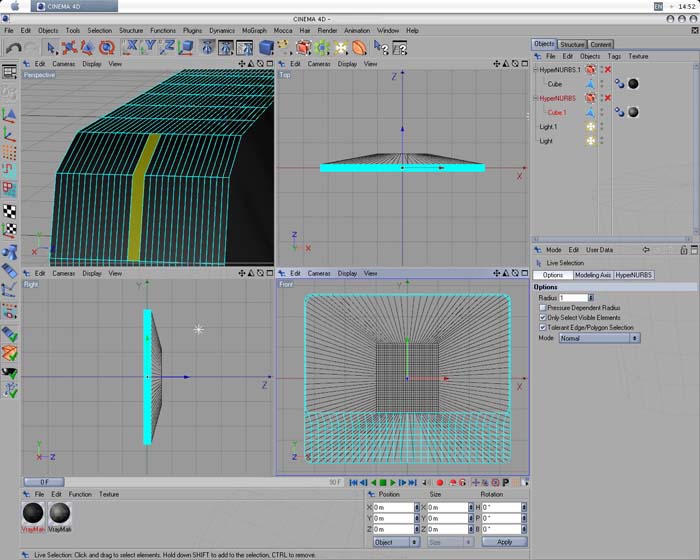Image resolution: width=700 pixels, height=560 pixels.
Task: Select the first VrayMat material thumbnail
Action: tap(33, 514)
